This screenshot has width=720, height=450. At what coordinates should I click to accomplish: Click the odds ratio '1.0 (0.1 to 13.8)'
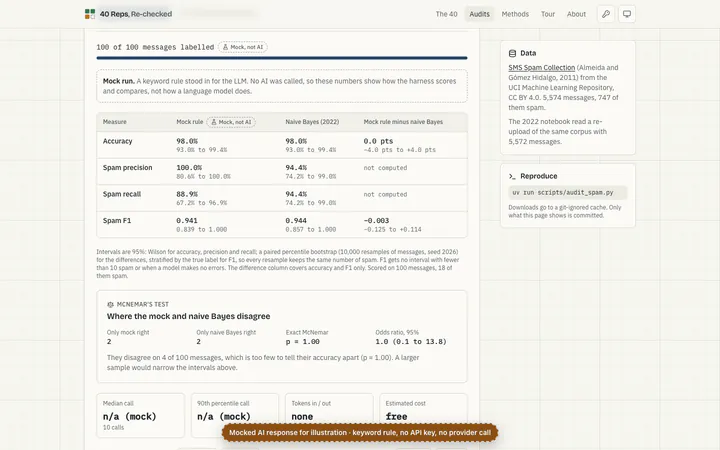[x=411, y=342]
